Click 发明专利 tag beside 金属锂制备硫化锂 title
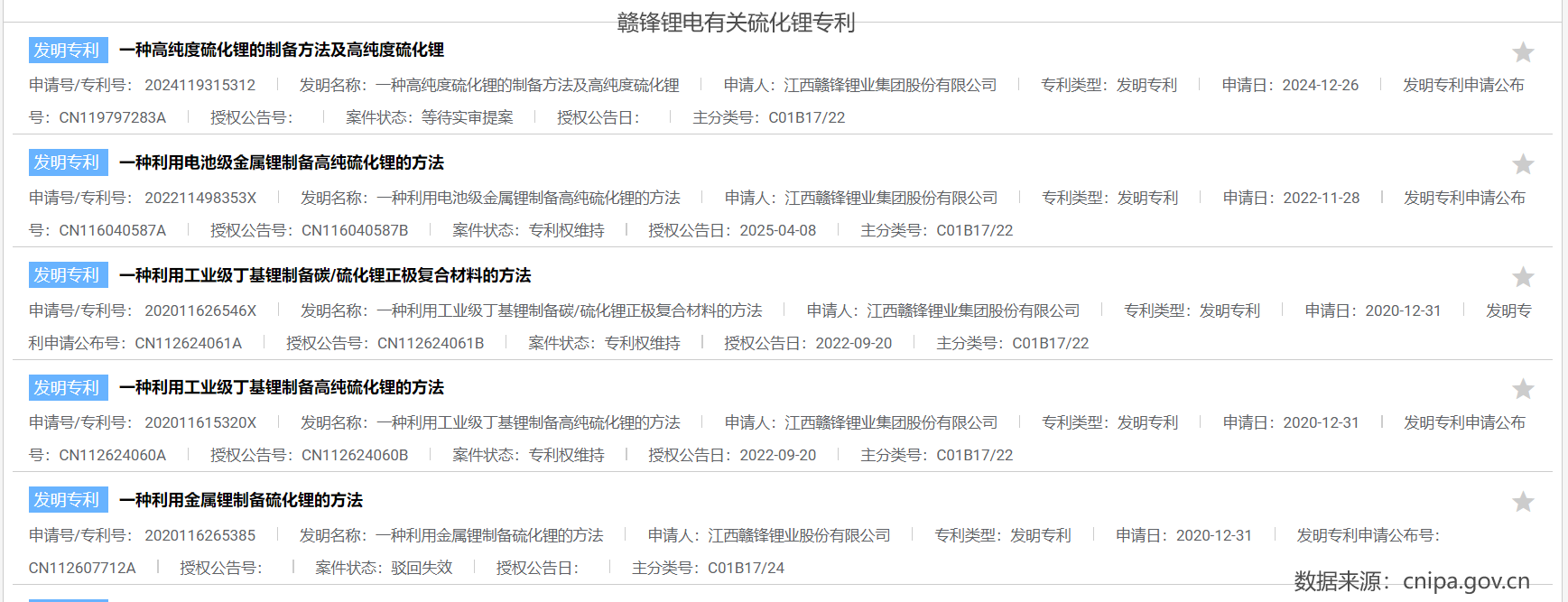1568x602 pixels. coord(68,500)
